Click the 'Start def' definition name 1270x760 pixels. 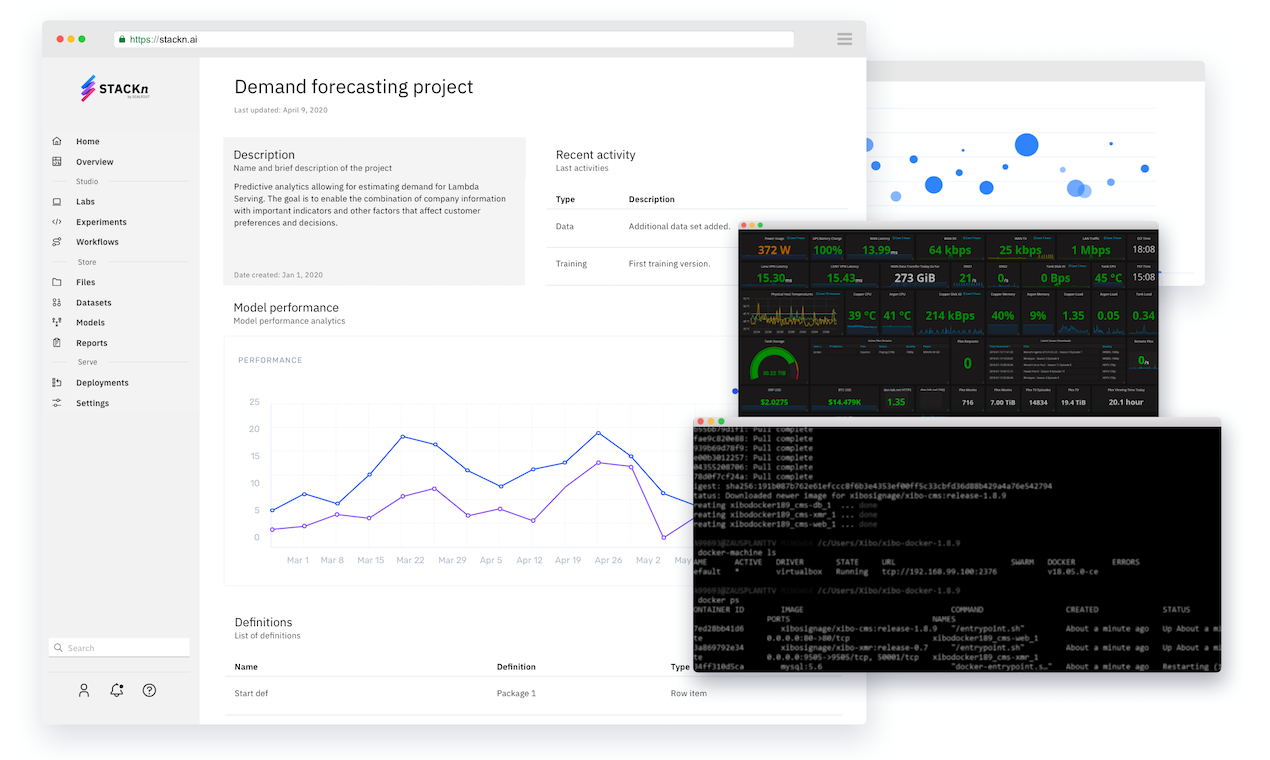pos(251,693)
